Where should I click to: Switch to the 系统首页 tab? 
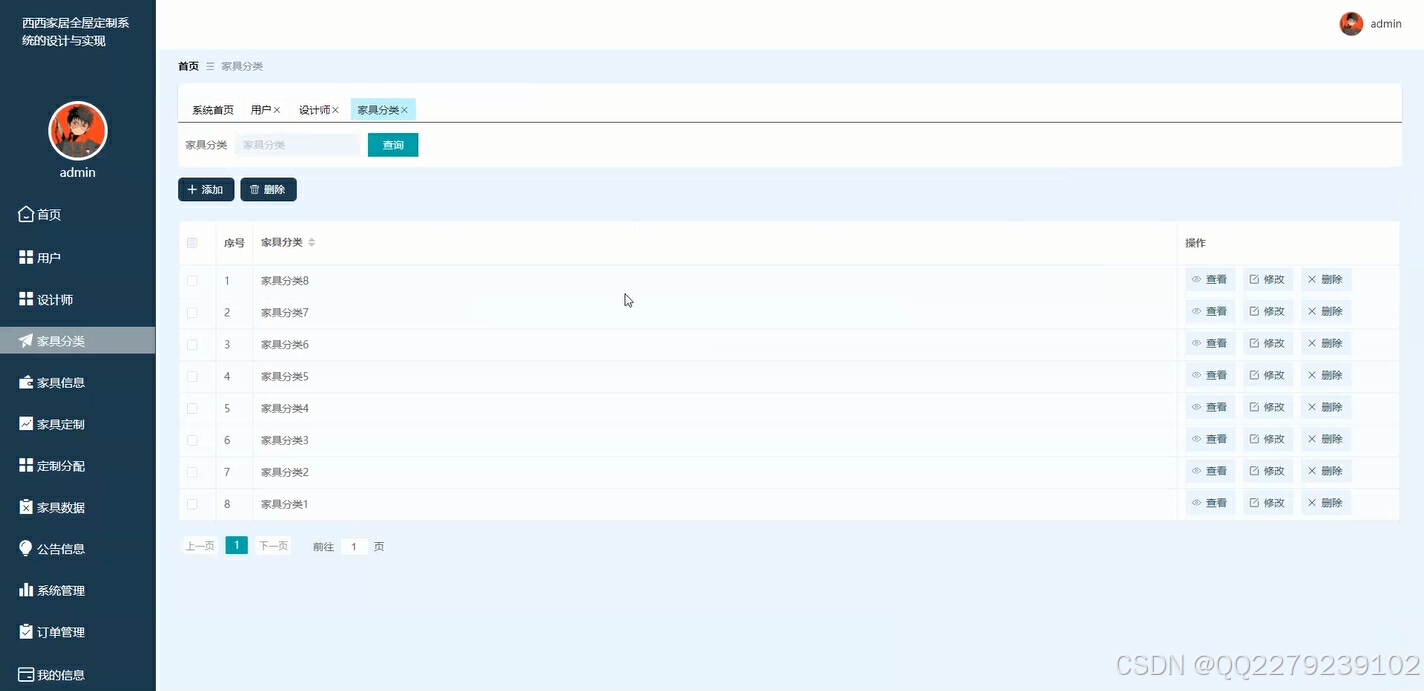(x=211, y=109)
